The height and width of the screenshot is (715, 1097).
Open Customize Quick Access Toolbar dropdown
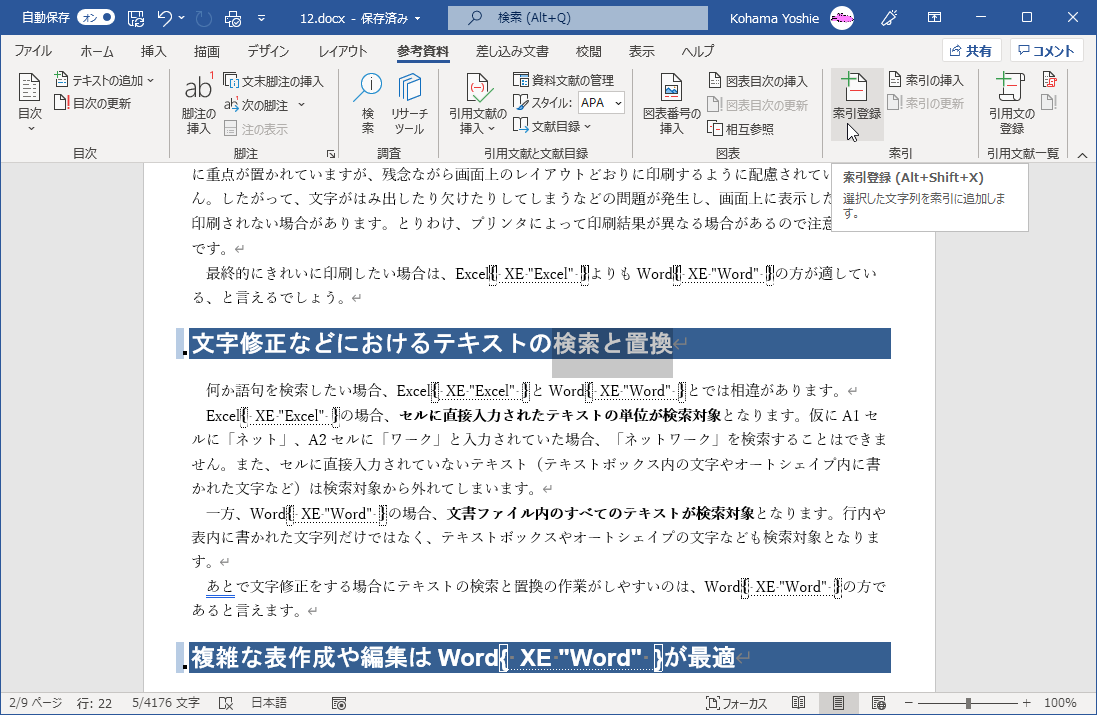click(x=261, y=18)
